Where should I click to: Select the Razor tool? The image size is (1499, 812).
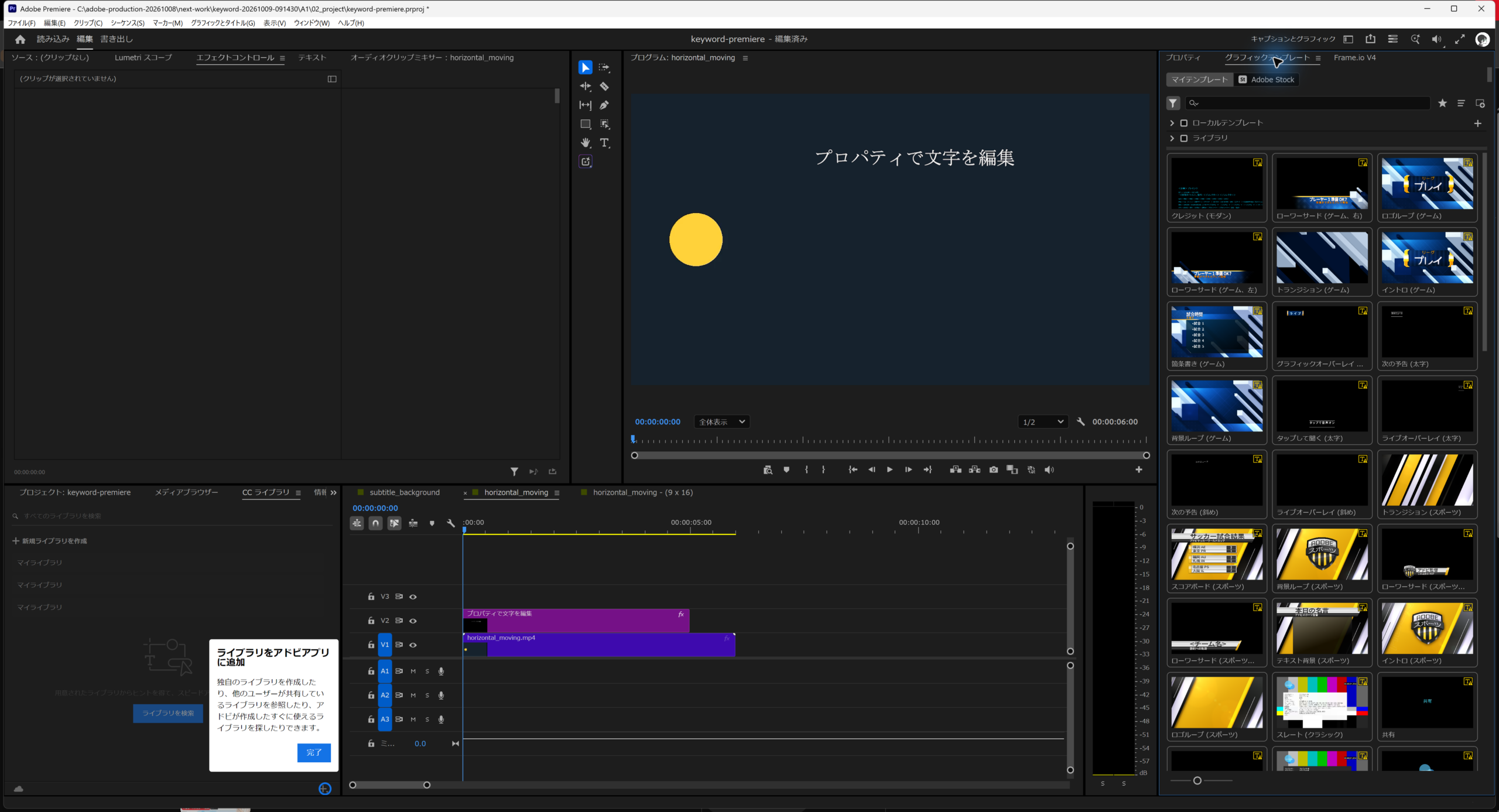604,87
